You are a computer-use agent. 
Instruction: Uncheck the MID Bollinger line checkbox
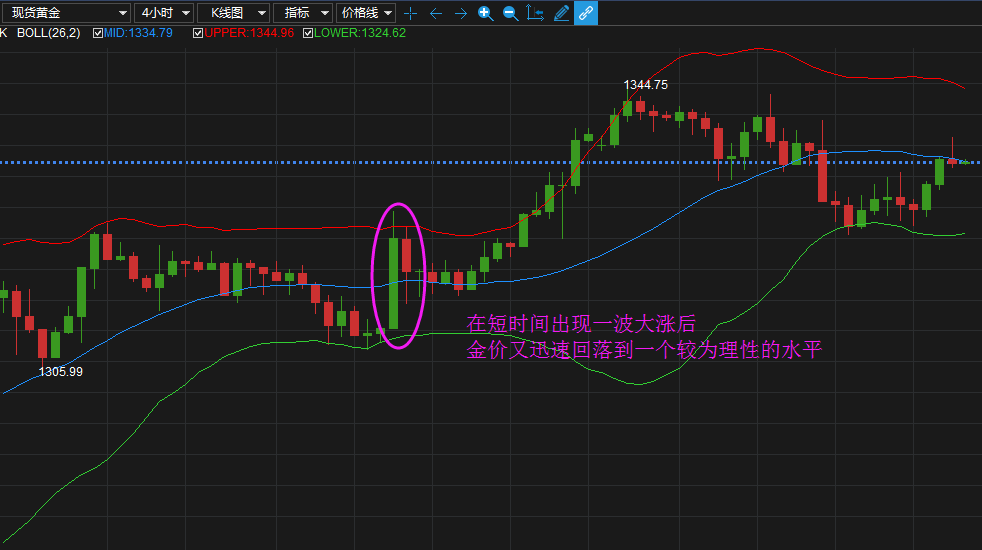[98, 33]
